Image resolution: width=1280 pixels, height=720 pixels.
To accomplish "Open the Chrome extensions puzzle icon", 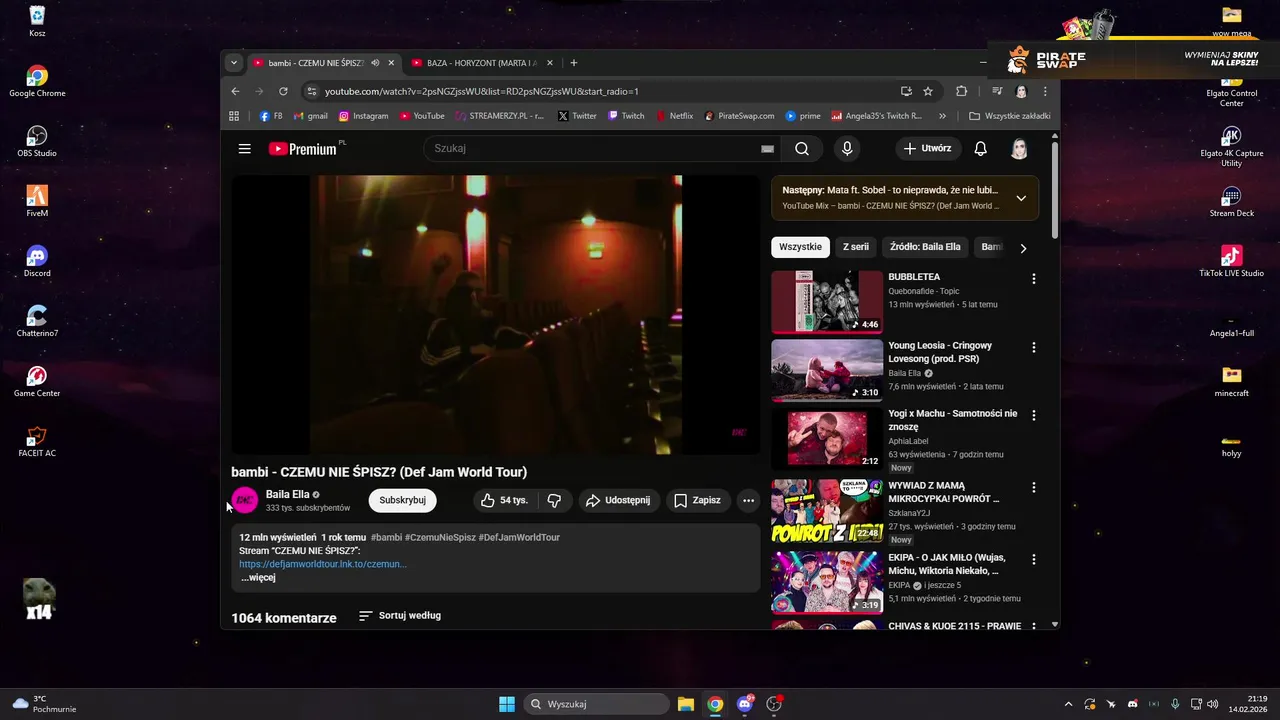I will tap(962, 91).
